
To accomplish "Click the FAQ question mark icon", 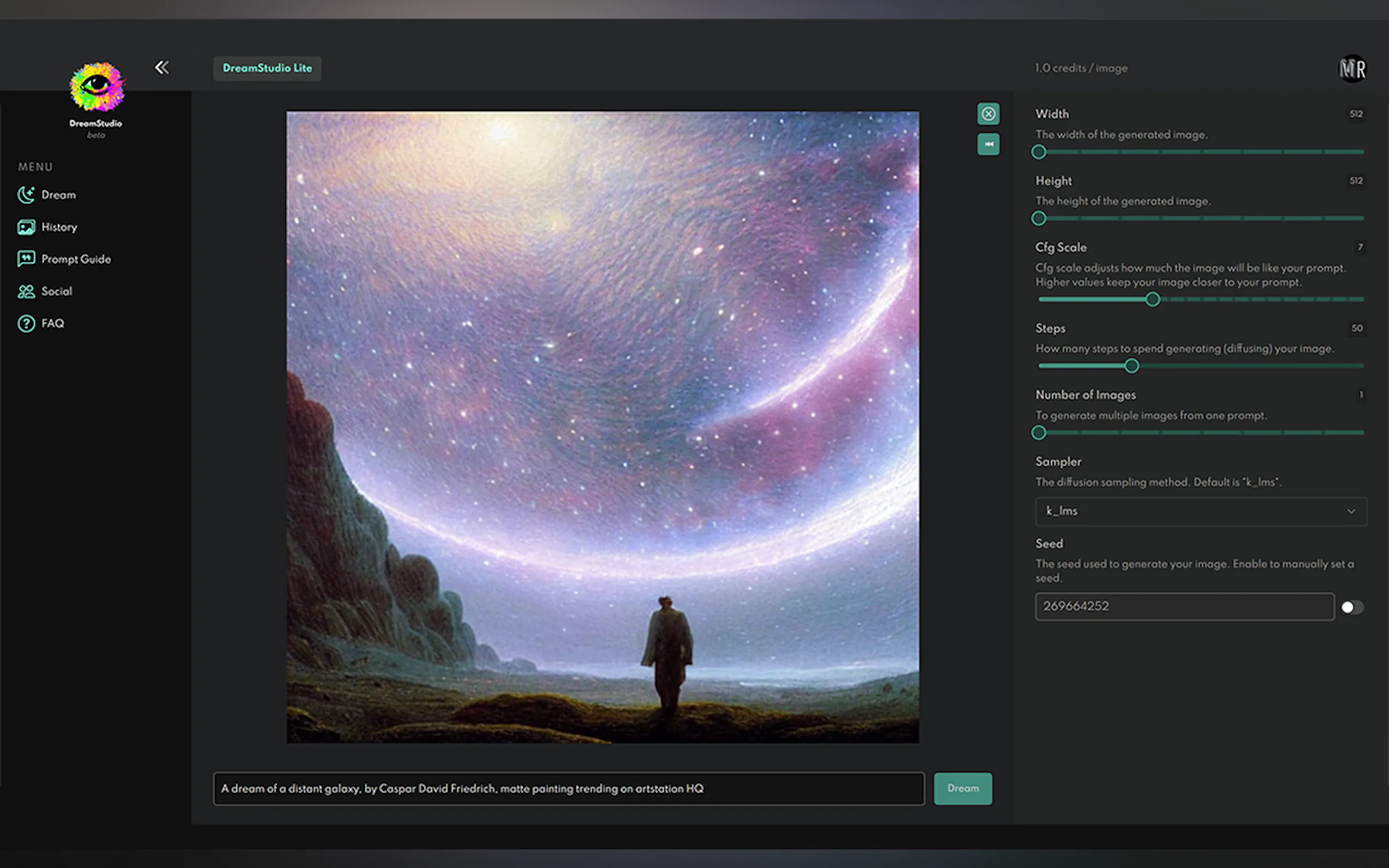I will (26, 324).
